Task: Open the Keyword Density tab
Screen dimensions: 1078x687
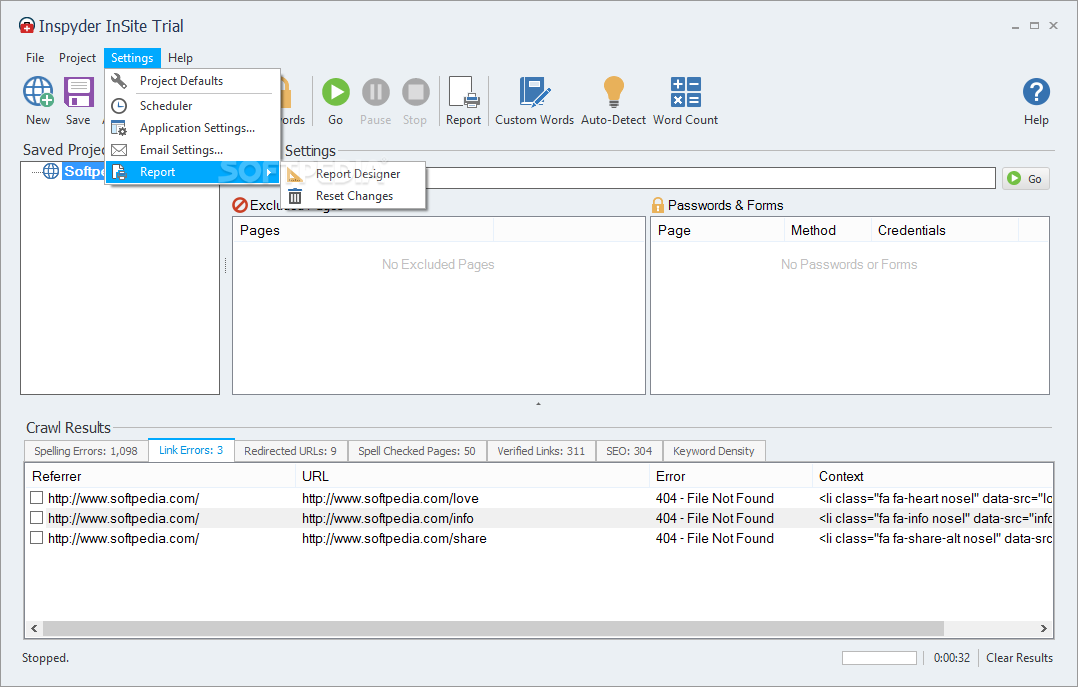Action: tap(714, 451)
